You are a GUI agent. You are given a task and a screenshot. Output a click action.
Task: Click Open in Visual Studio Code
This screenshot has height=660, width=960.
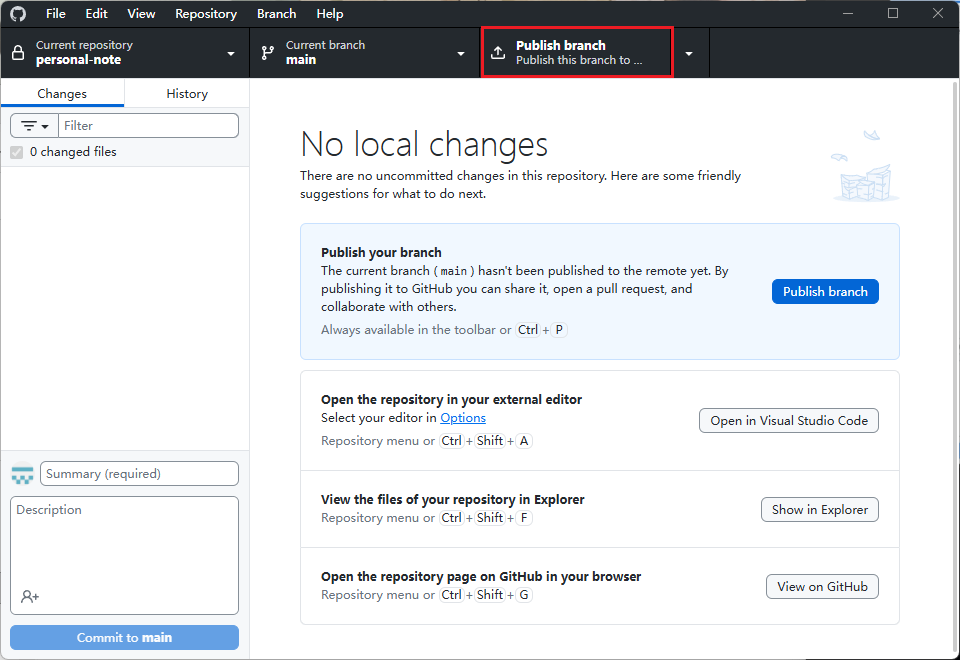(788, 421)
